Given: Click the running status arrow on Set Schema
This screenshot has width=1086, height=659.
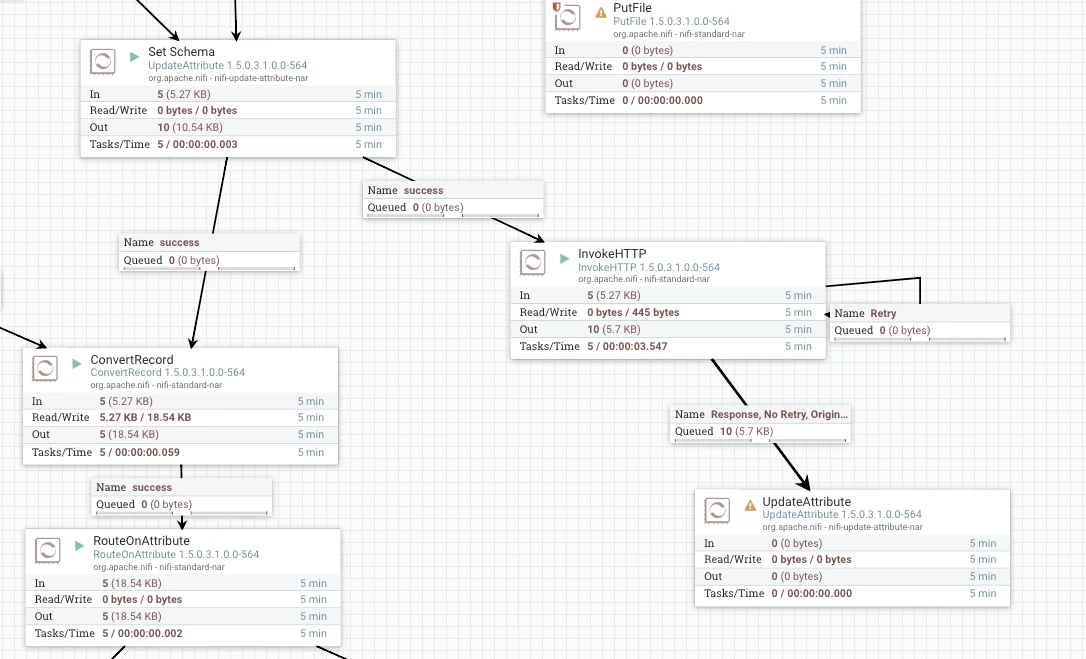Looking at the screenshot, I should (x=134, y=56).
